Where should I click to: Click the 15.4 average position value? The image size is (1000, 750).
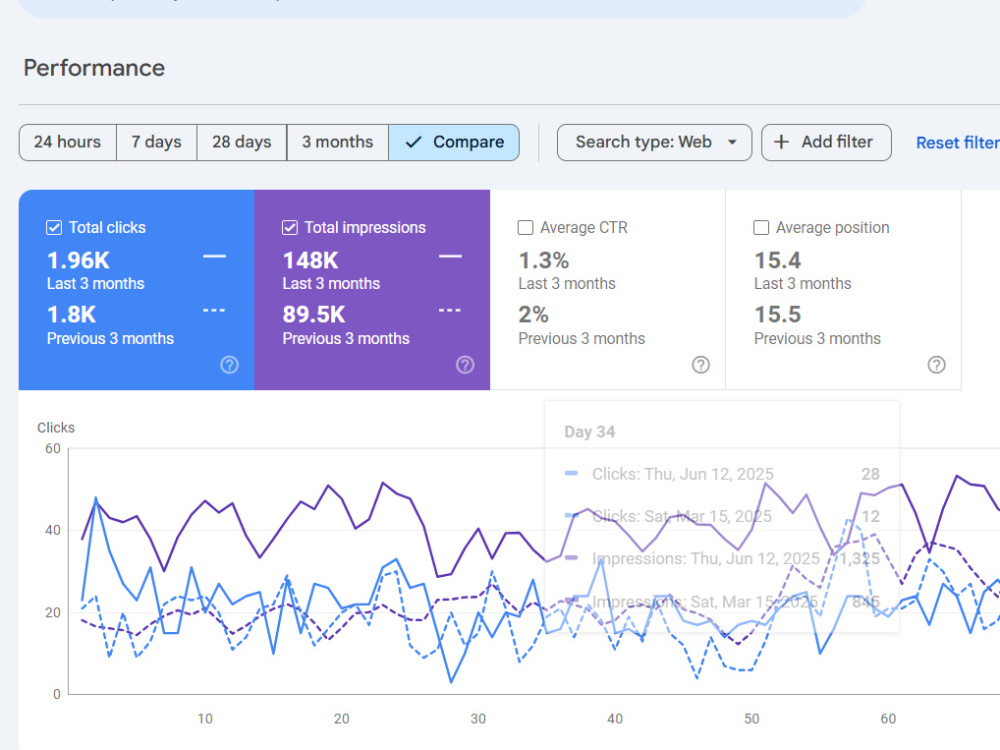[777, 260]
